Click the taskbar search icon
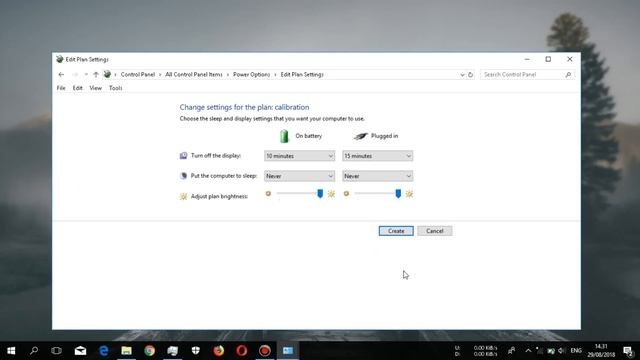This screenshot has height=360, width=640. tap(34, 351)
